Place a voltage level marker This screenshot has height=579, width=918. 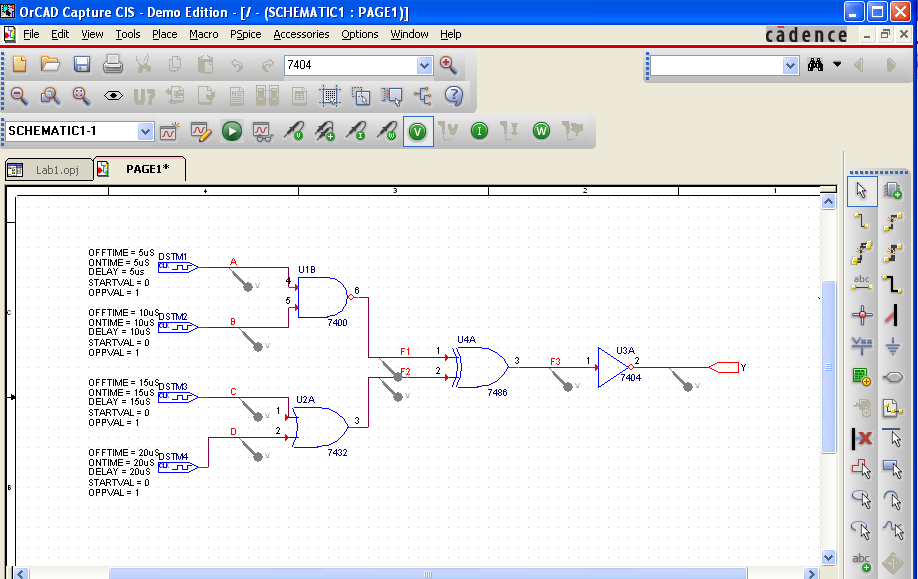[x=293, y=131]
